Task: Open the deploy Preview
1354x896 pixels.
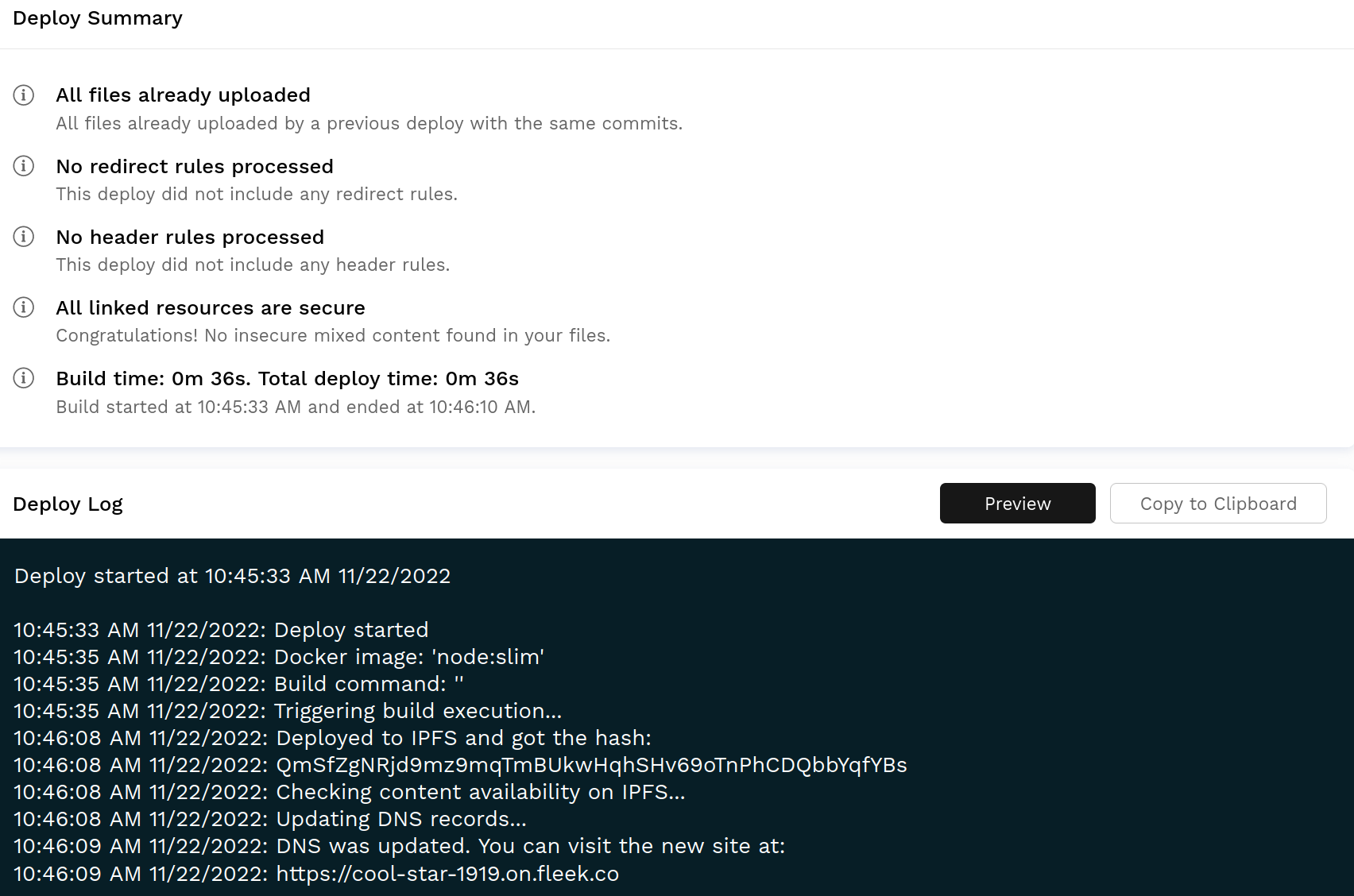Action: pos(1017,504)
